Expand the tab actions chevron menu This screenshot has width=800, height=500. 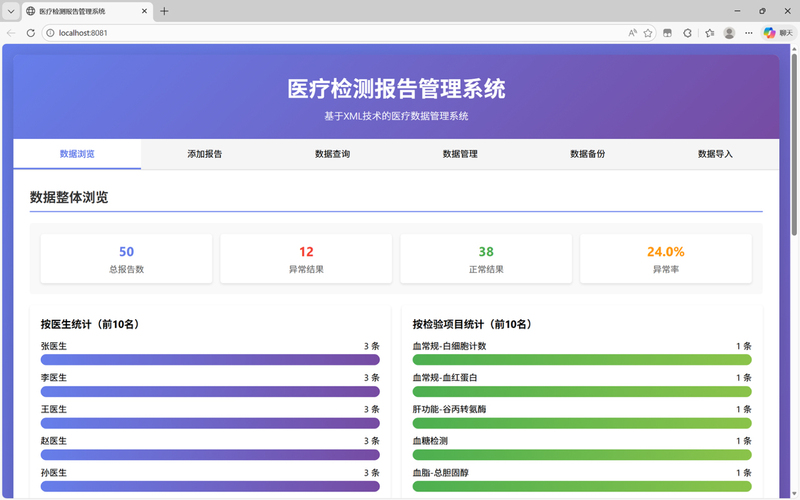(10, 11)
